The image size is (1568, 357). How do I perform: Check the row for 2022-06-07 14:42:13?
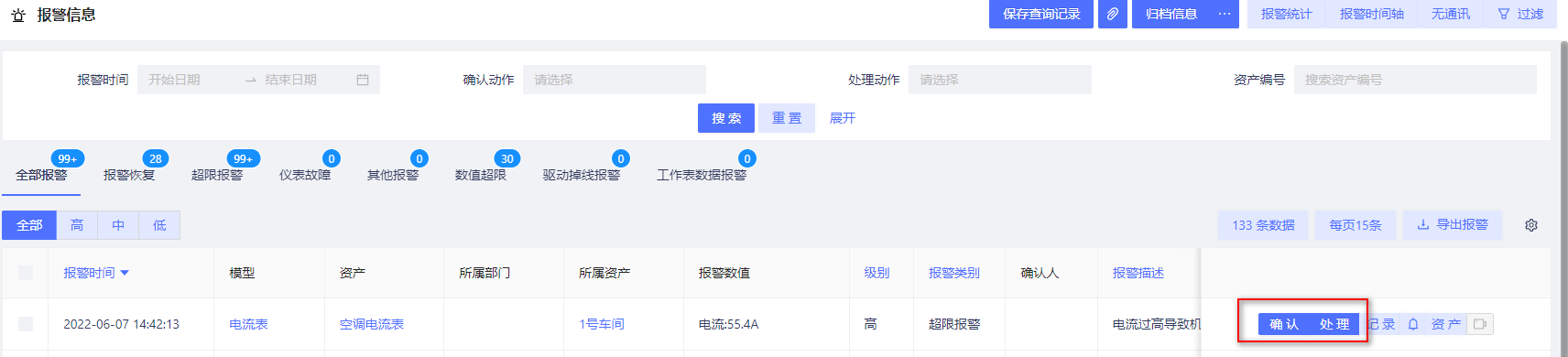tap(26, 324)
